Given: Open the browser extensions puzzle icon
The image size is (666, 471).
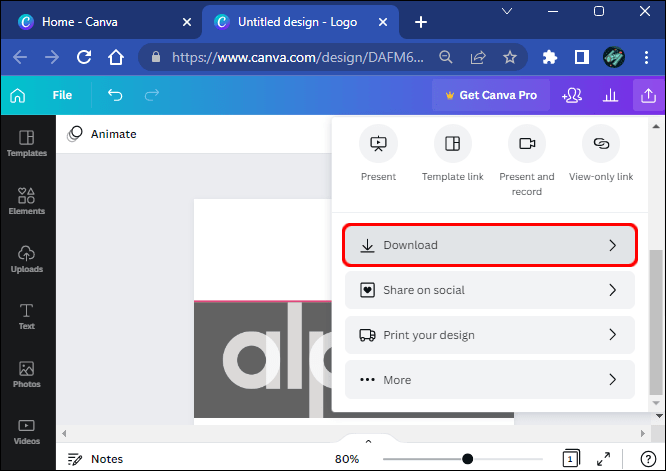Looking at the screenshot, I should point(550,57).
